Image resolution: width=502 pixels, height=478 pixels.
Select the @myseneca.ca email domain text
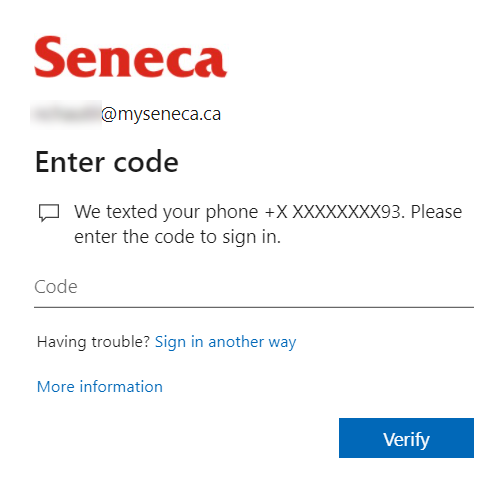(x=161, y=114)
